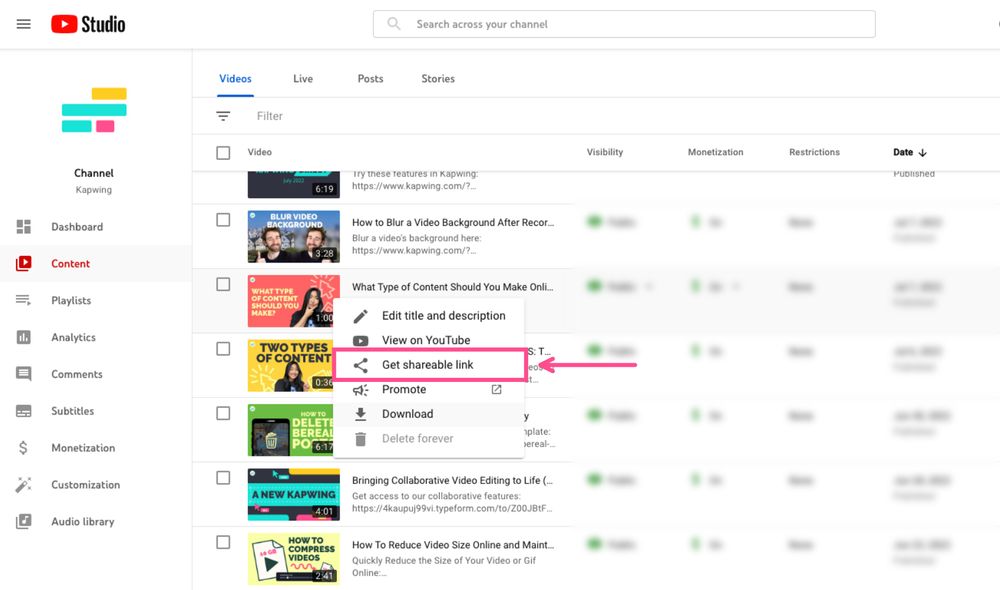Image resolution: width=1000 pixels, height=590 pixels.
Task: Select Edit title and description
Action: [x=443, y=316]
